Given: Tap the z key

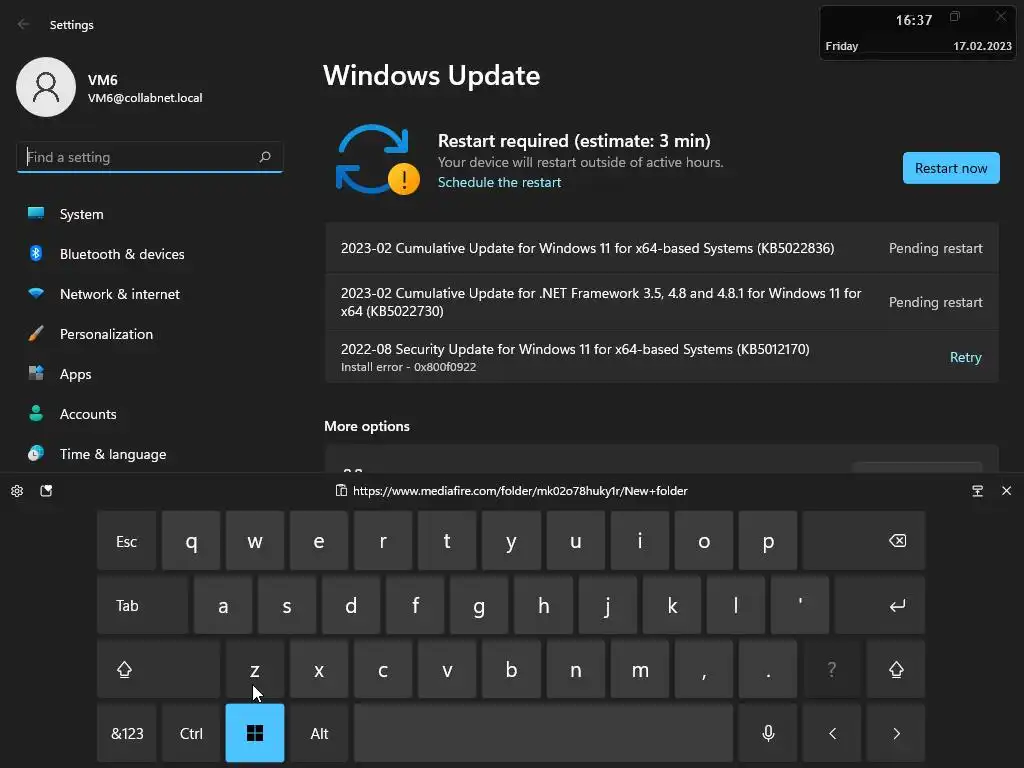Looking at the screenshot, I should (255, 669).
